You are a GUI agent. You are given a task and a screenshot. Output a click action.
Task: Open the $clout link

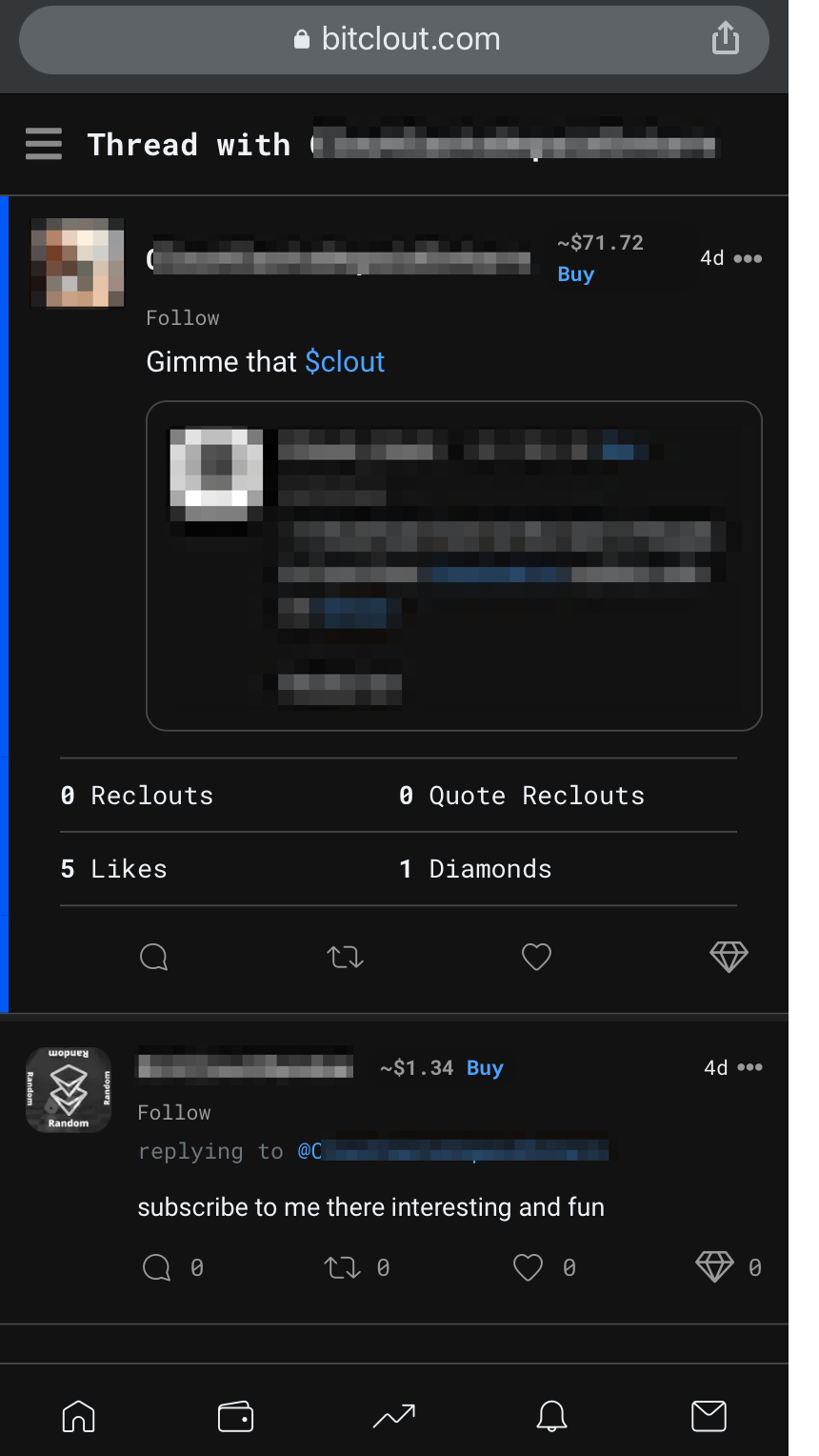tap(345, 362)
